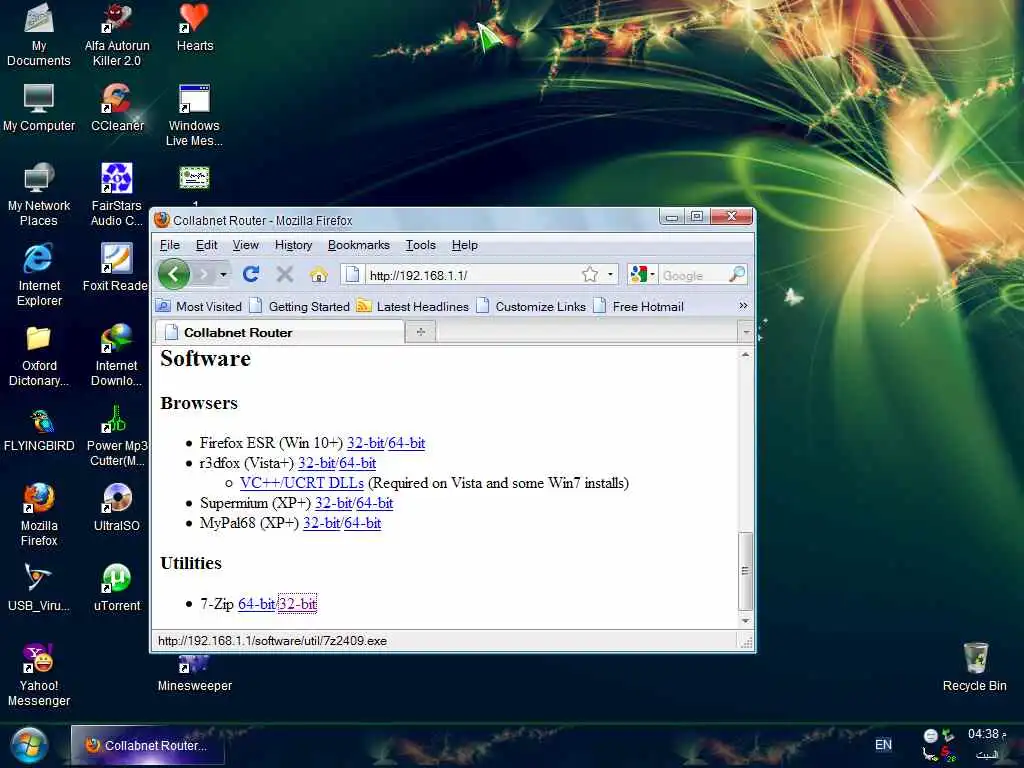Open the File menu
Image resolution: width=1024 pixels, height=768 pixels.
[x=170, y=245]
